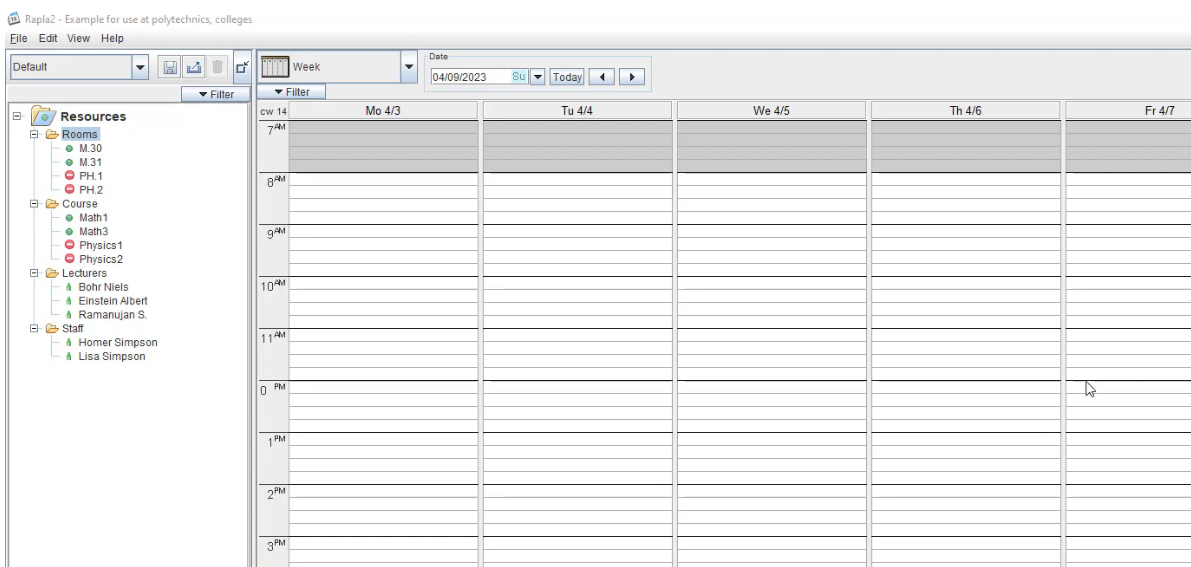The image size is (1191, 567).
Task: Open the File menu
Action: pos(18,38)
